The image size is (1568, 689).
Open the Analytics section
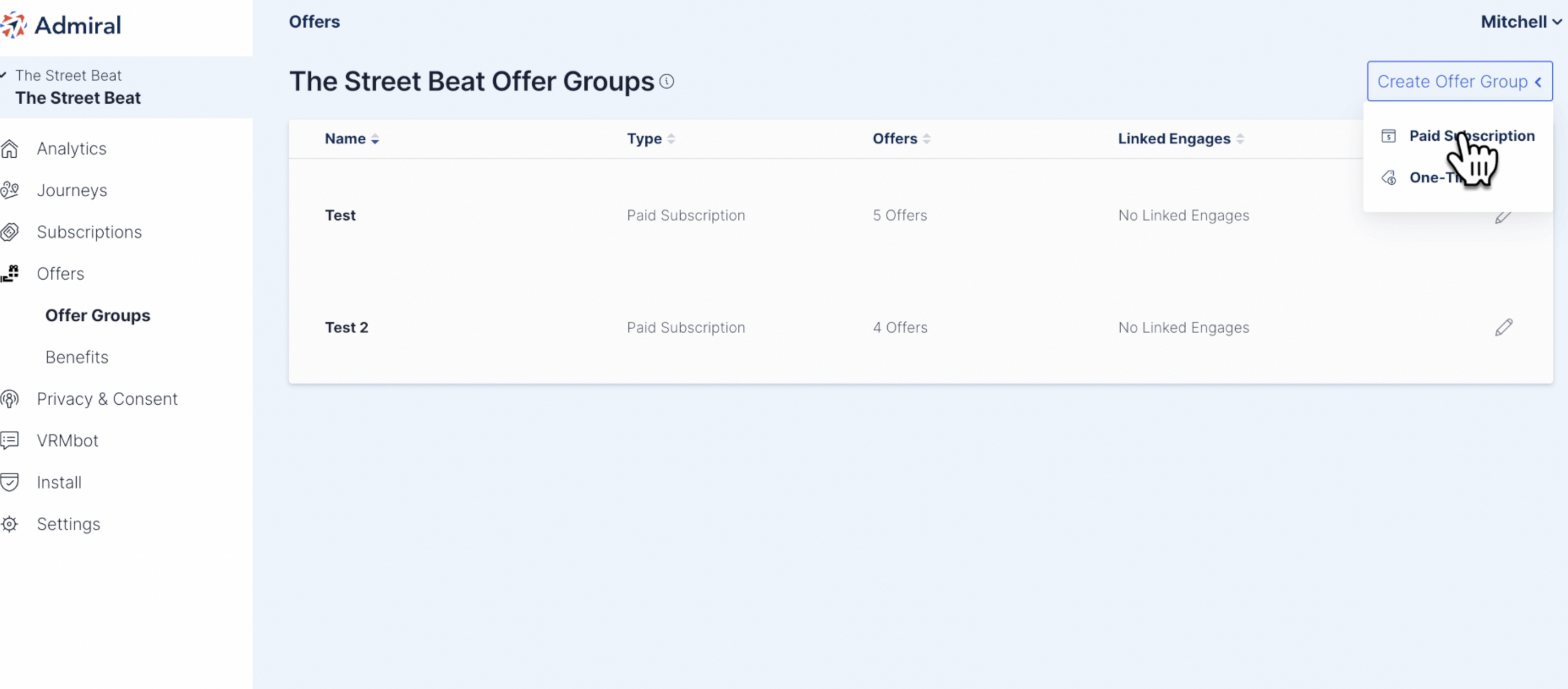coord(71,148)
